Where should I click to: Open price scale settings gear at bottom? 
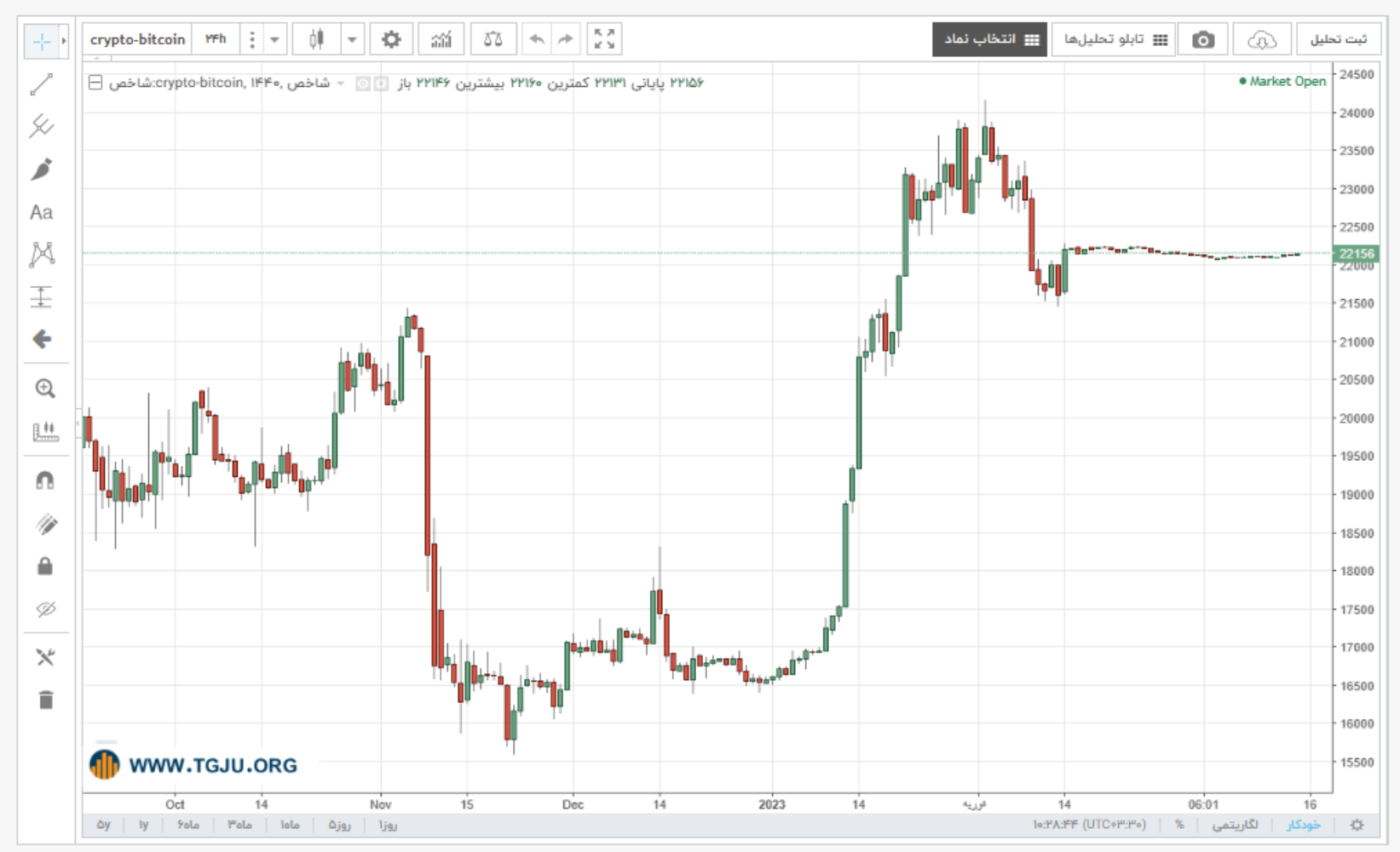pyautogui.click(x=1357, y=825)
